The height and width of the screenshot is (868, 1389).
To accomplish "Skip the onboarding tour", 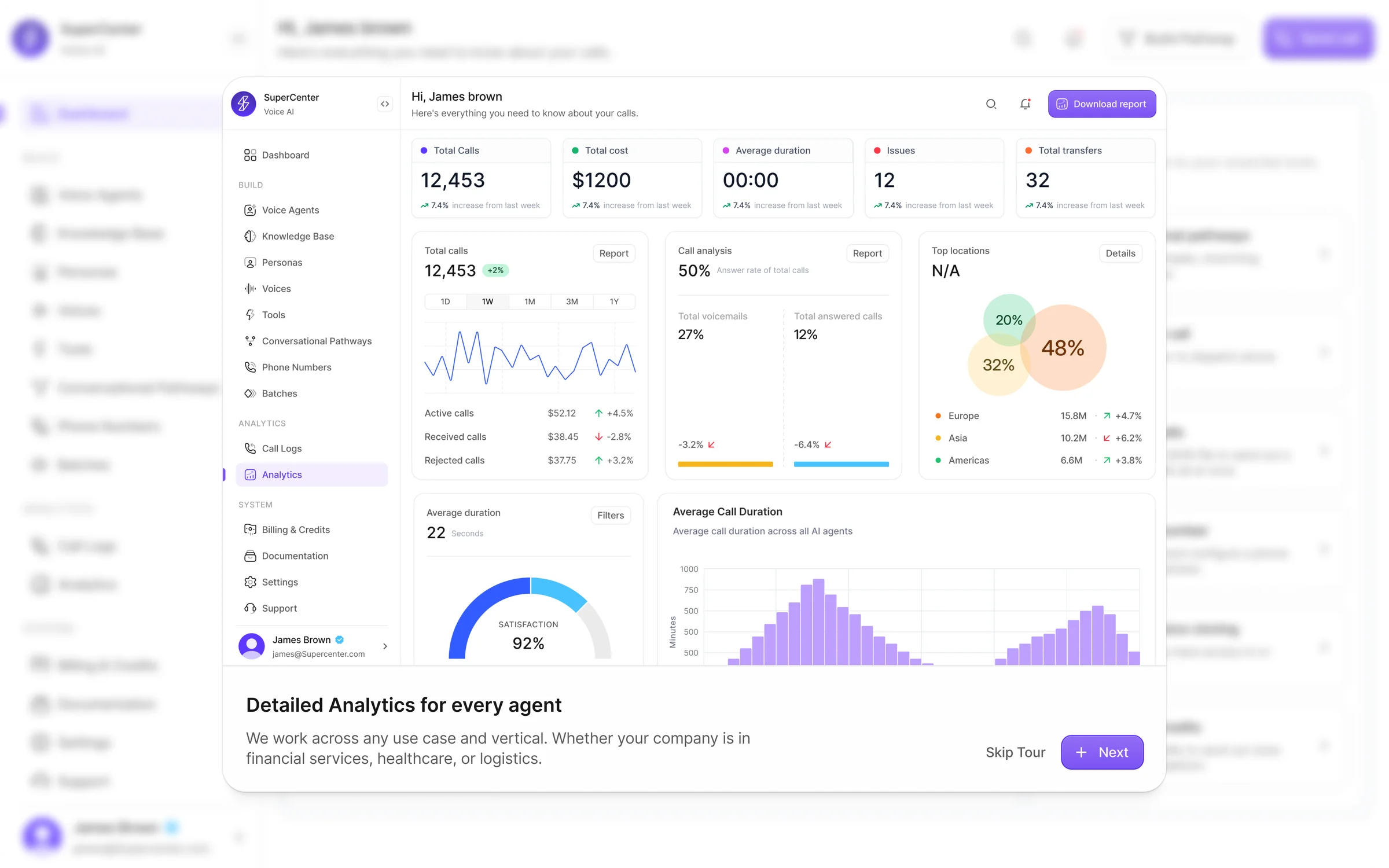I will pyautogui.click(x=1015, y=752).
